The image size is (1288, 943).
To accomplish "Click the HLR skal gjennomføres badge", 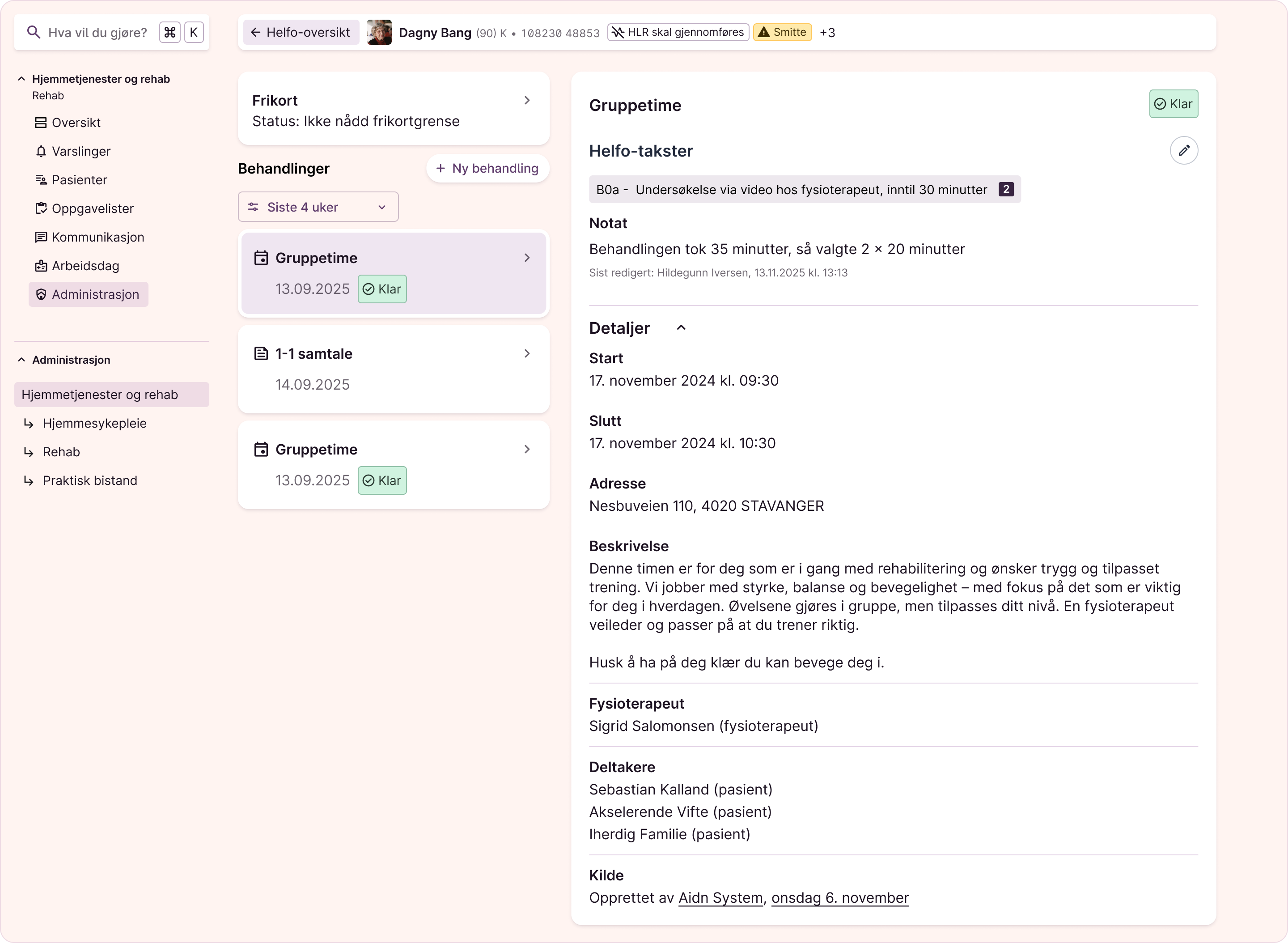I will tap(678, 33).
